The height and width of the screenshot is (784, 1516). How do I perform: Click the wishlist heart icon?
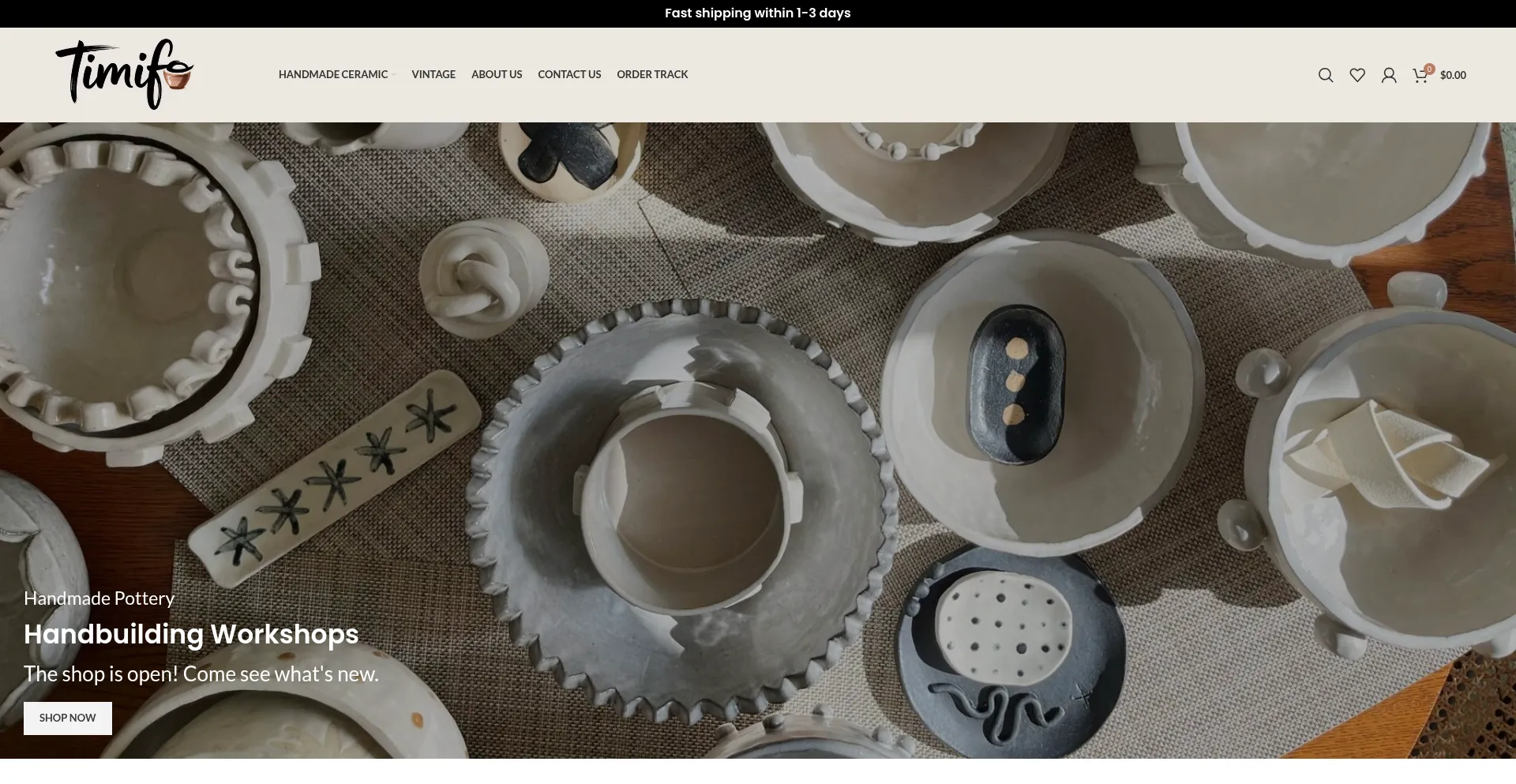[x=1357, y=75]
